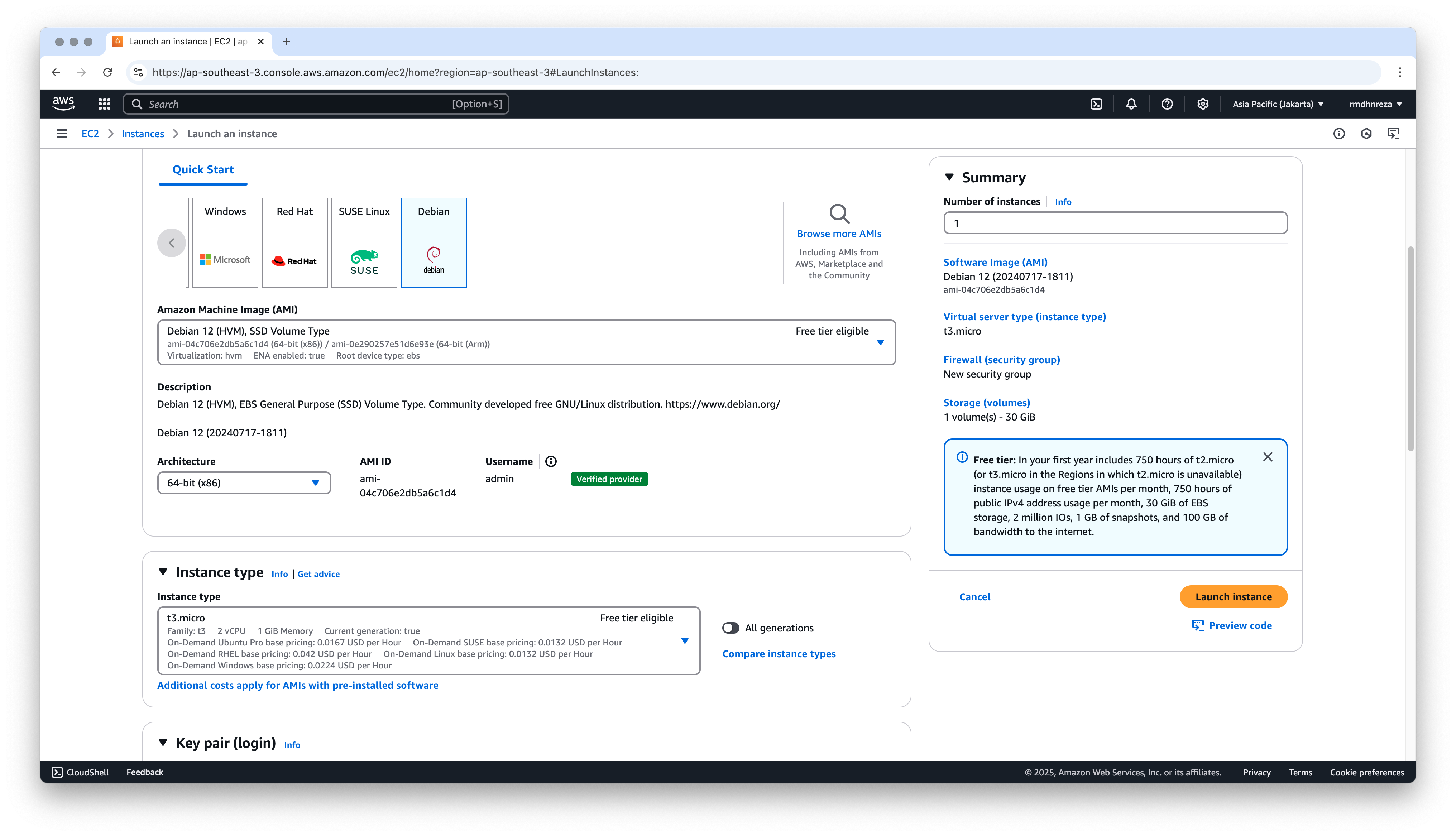The width and height of the screenshot is (1456, 836).
Task: Collapse the Instance type section
Action: (x=163, y=572)
